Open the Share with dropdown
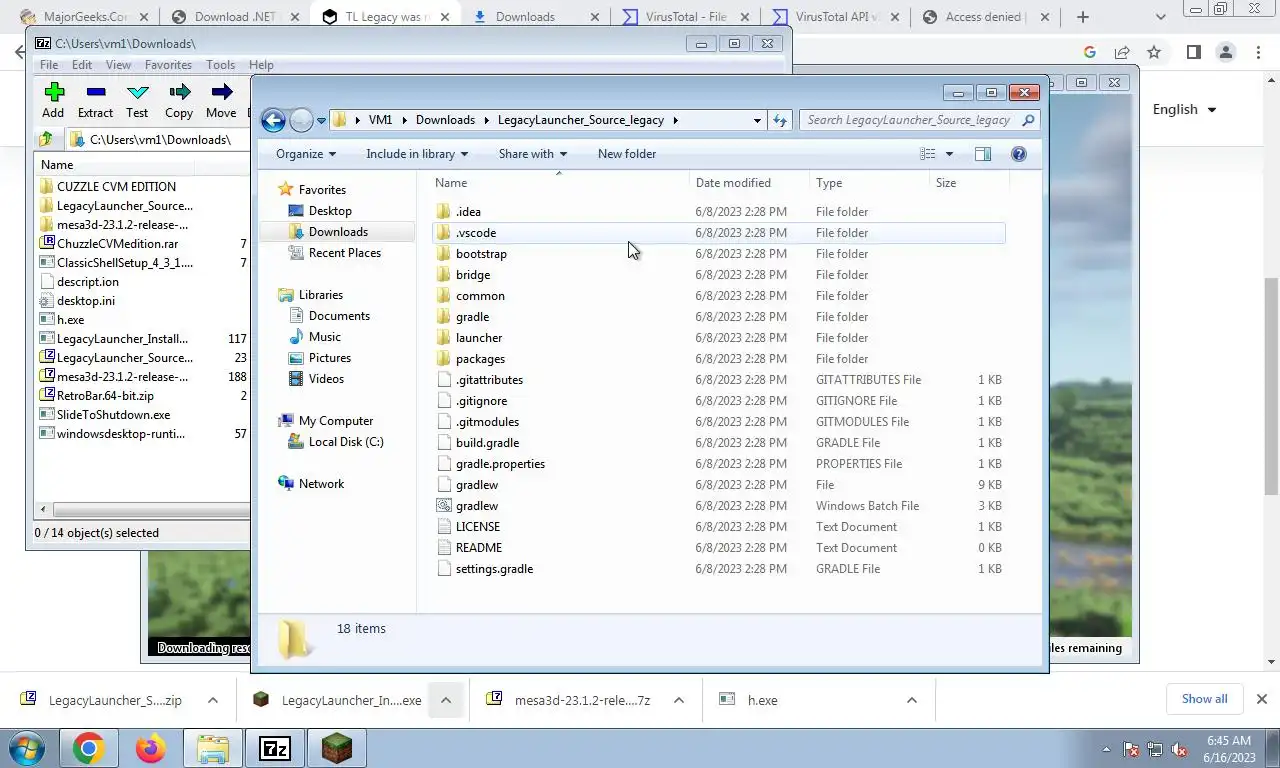Viewport: 1280px width, 768px height. coord(533,154)
